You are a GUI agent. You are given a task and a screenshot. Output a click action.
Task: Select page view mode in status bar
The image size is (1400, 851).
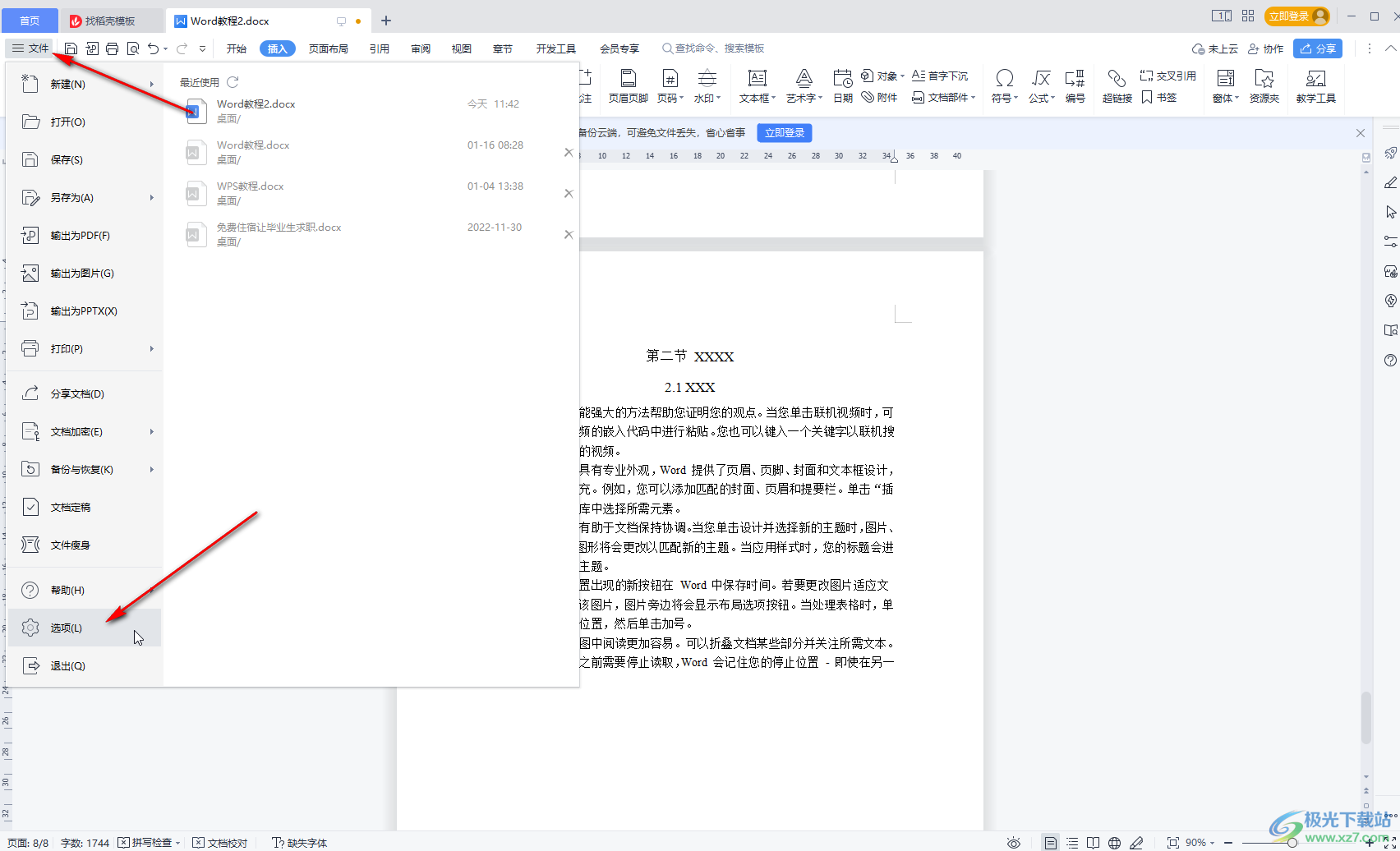point(1050,843)
